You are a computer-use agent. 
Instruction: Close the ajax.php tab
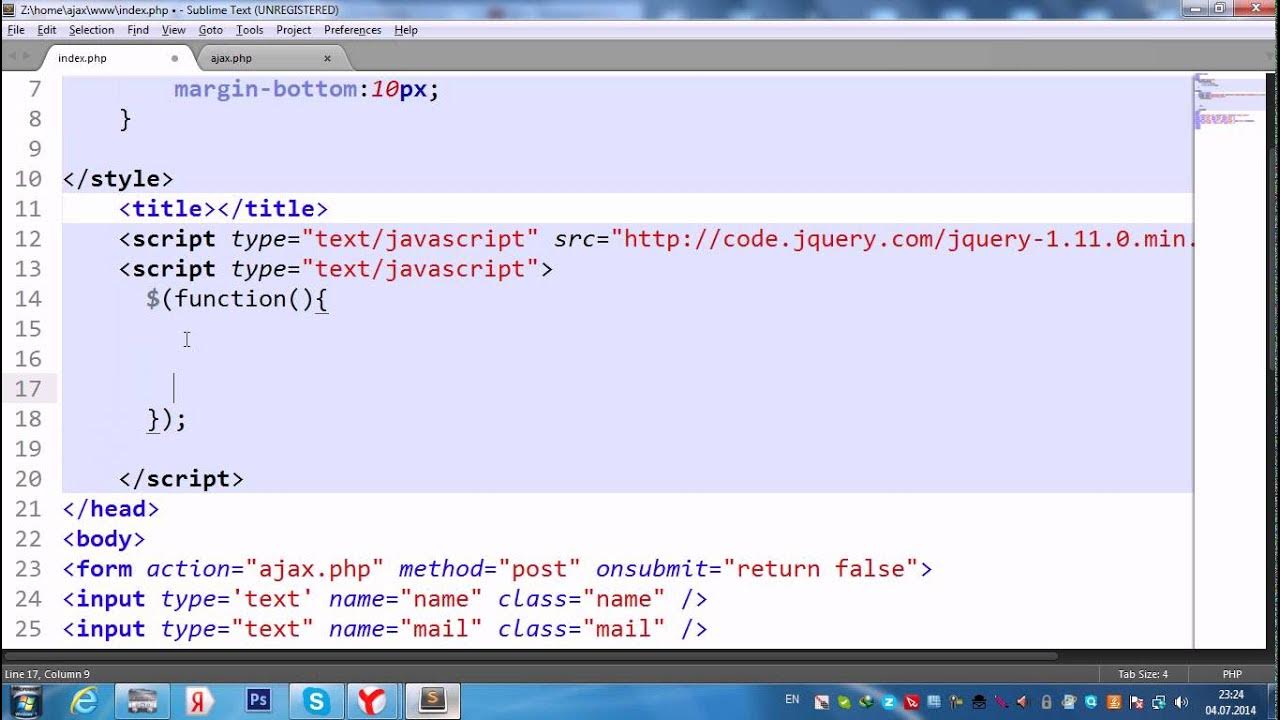coord(327,58)
